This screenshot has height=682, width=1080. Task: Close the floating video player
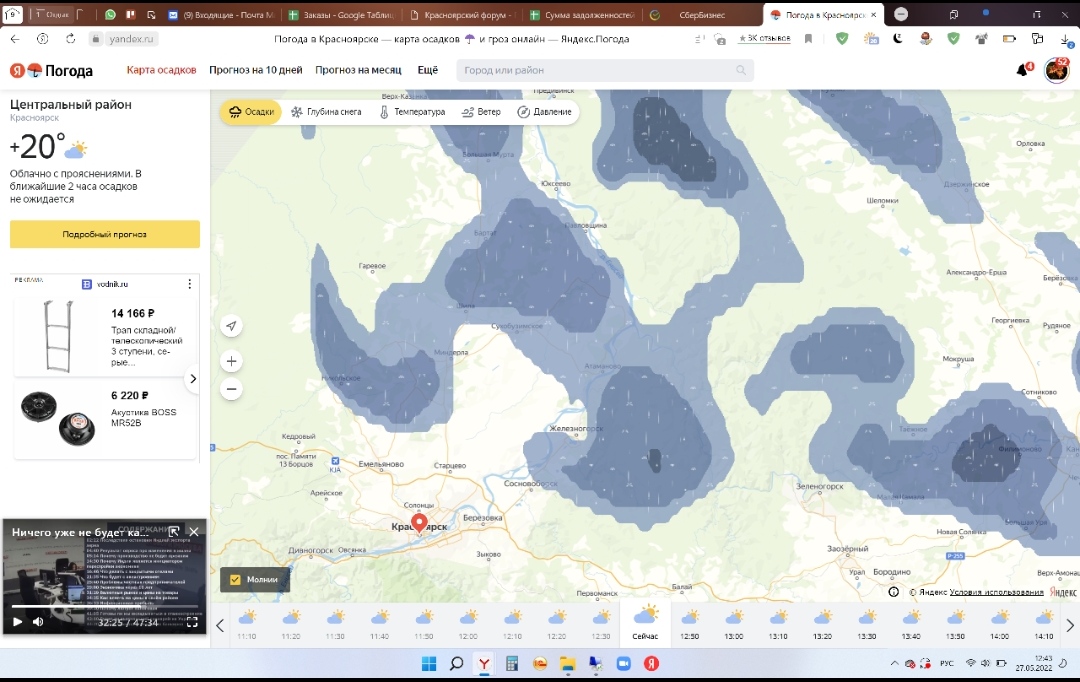coord(194,532)
